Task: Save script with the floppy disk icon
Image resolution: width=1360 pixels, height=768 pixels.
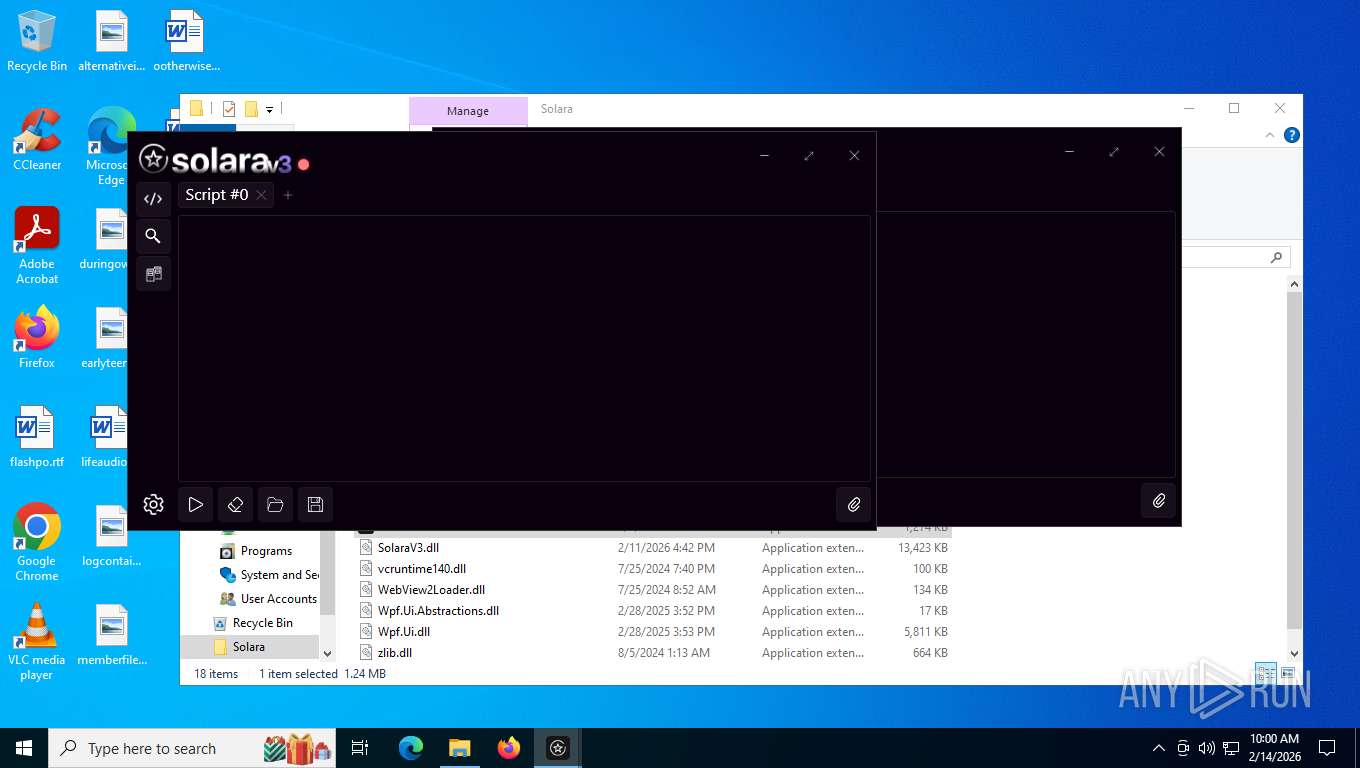Action: pyautogui.click(x=315, y=505)
